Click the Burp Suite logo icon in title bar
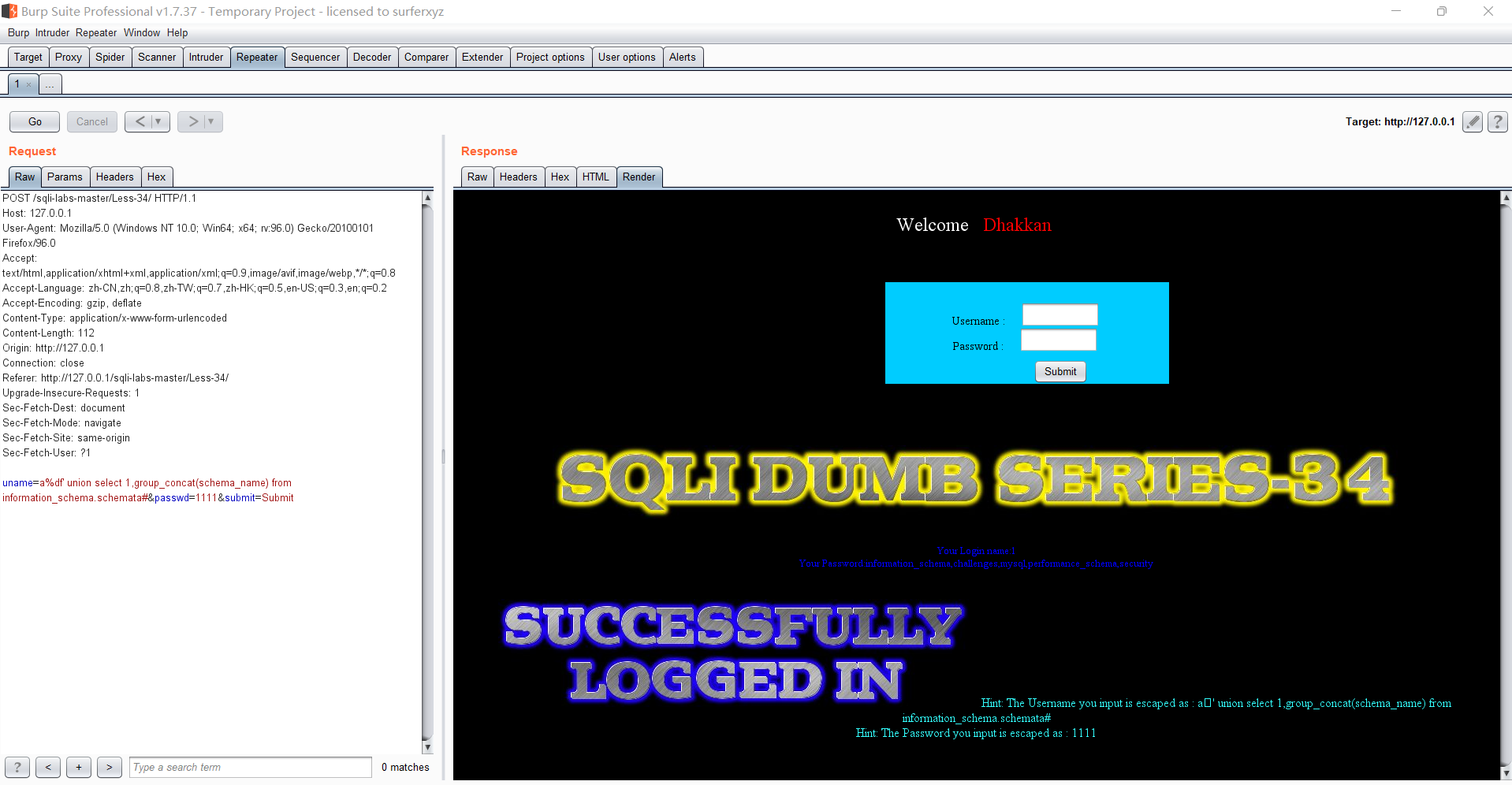 point(9,11)
